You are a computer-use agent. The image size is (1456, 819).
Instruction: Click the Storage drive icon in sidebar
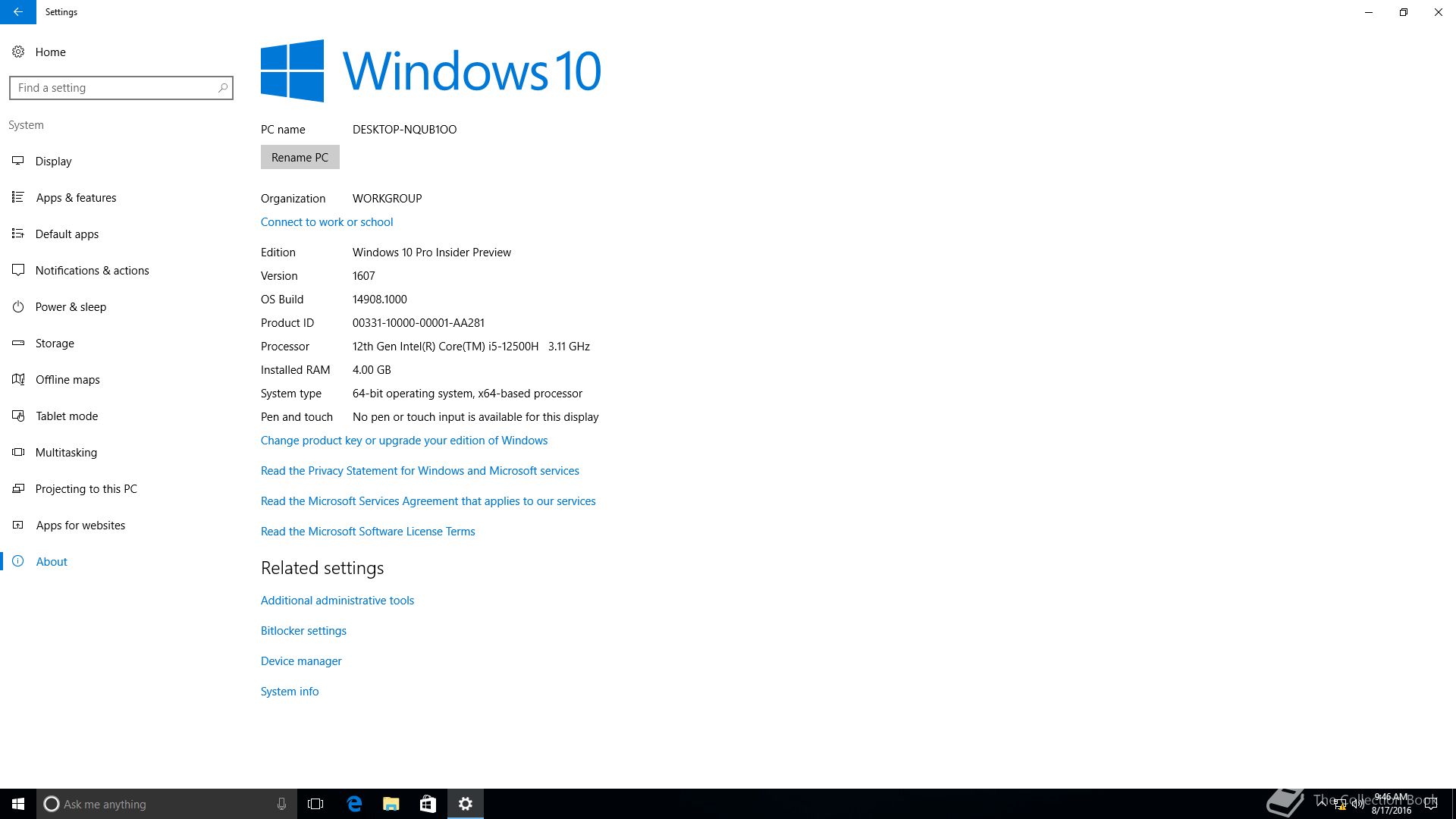click(17, 343)
